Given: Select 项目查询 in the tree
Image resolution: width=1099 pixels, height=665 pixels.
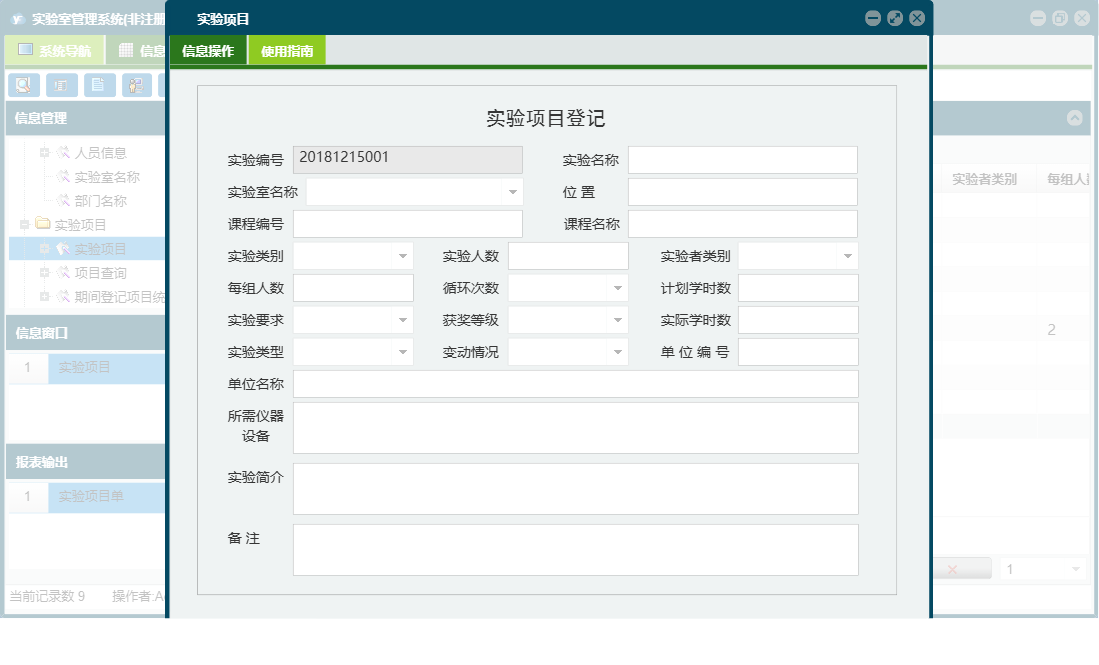Looking at the screenshot, I should pos(100,273).
